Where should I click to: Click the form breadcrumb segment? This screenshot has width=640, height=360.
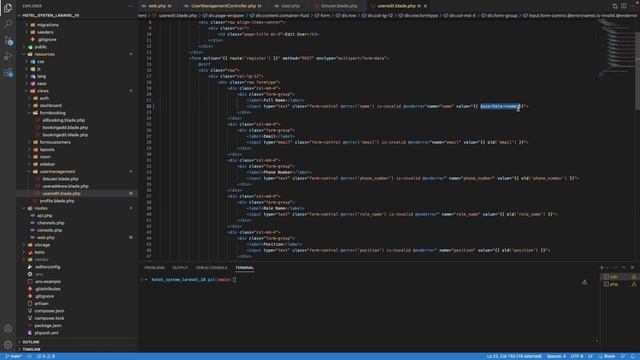[x=322, y=16]
